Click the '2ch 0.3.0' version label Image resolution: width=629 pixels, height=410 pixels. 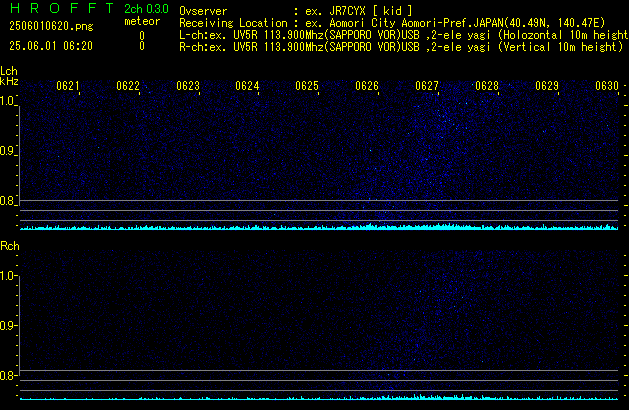(146, 9)
